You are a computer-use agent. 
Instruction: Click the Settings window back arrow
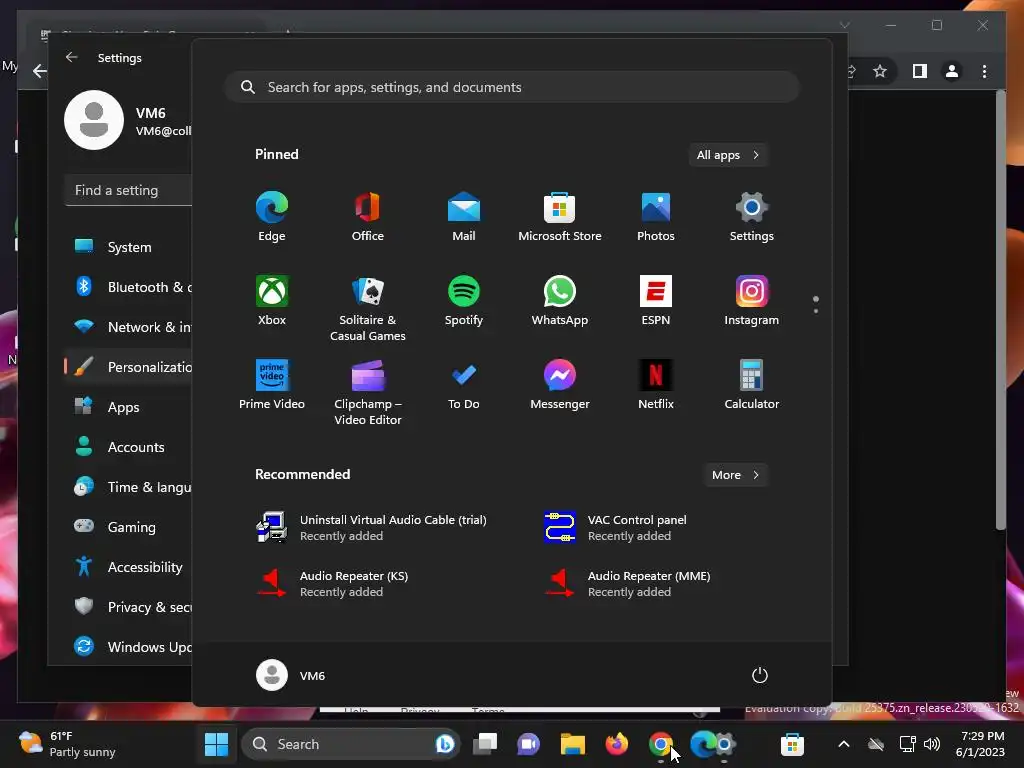(72, 57)
